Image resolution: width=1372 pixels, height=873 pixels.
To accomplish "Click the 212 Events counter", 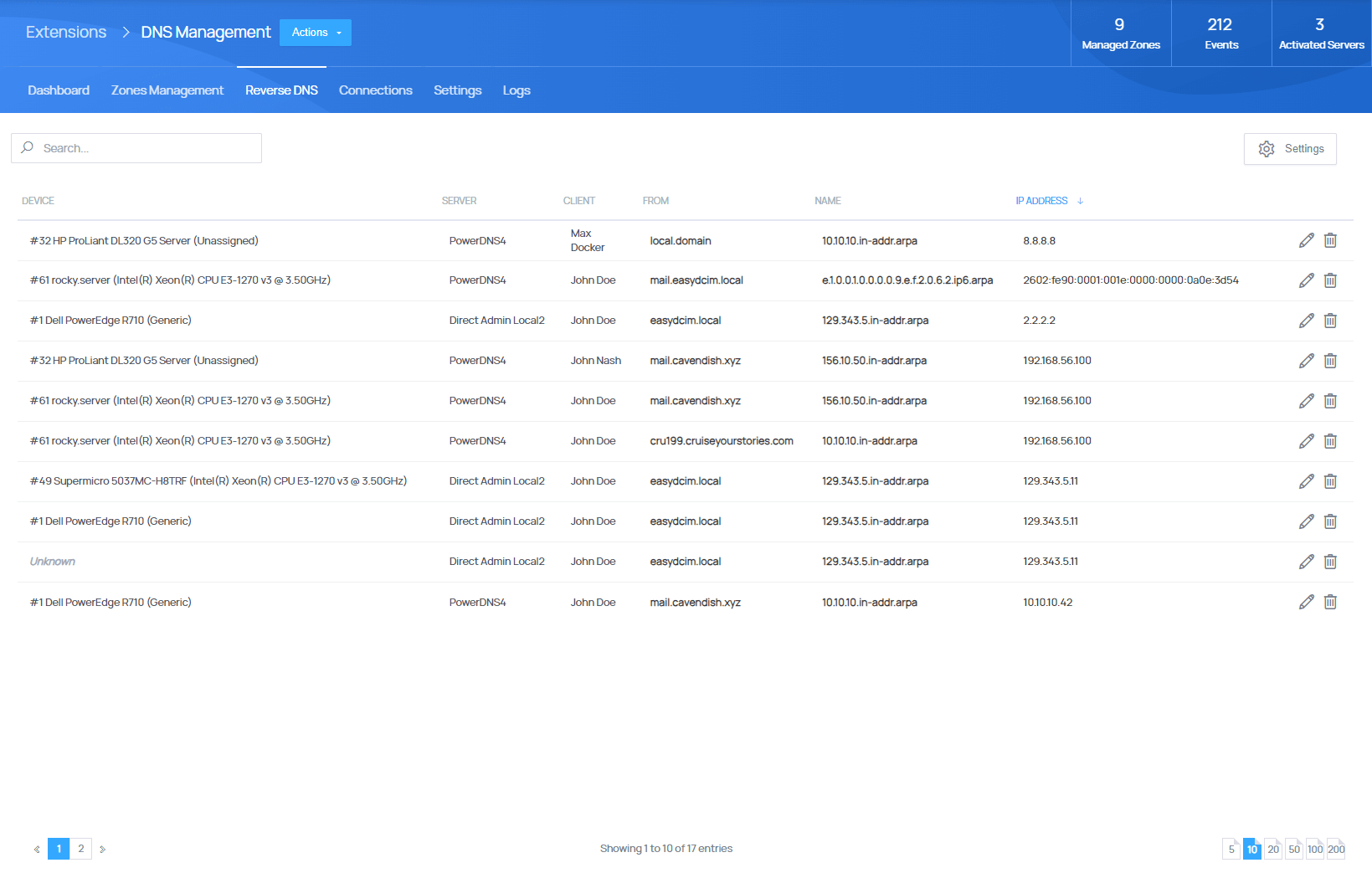I will click(1221, 33).
